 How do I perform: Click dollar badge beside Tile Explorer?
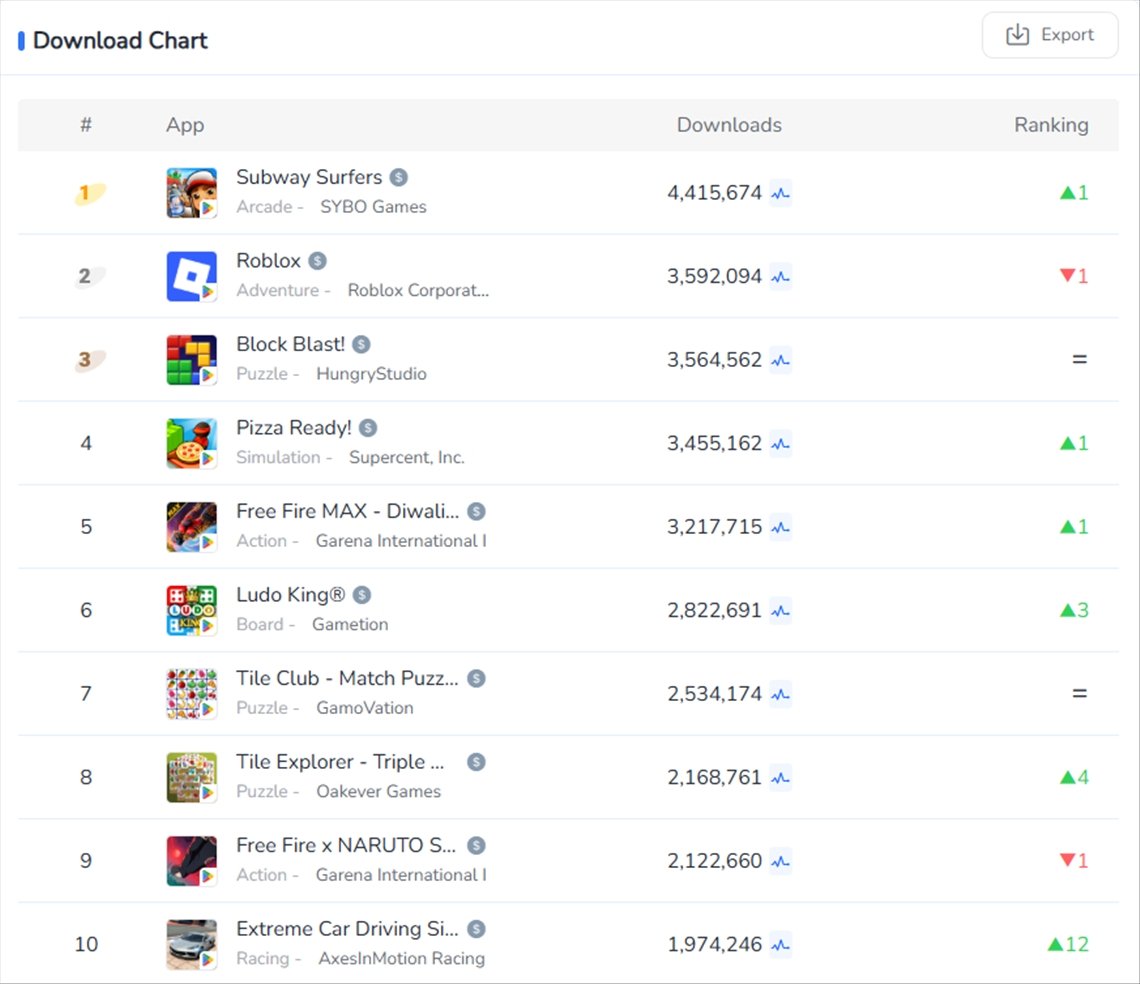[476, 762]
